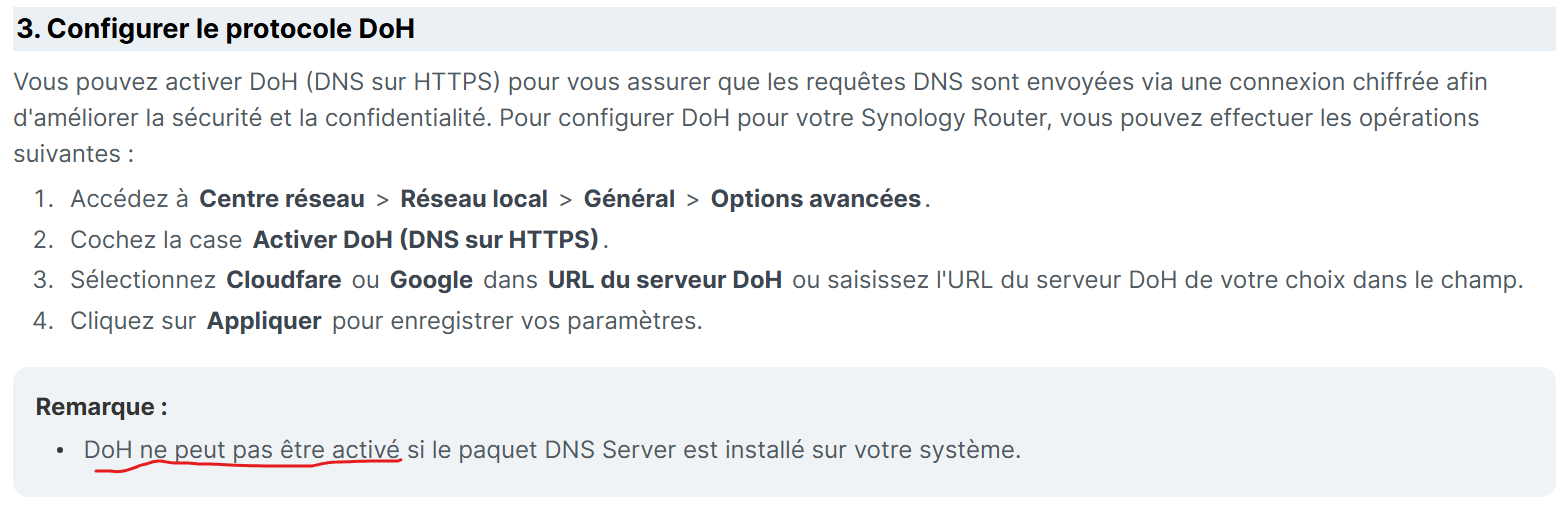Click the red-underlined "ne peut pas être activé" phrase
Viewport: 1568px width, 507px height.
[270, 450]
